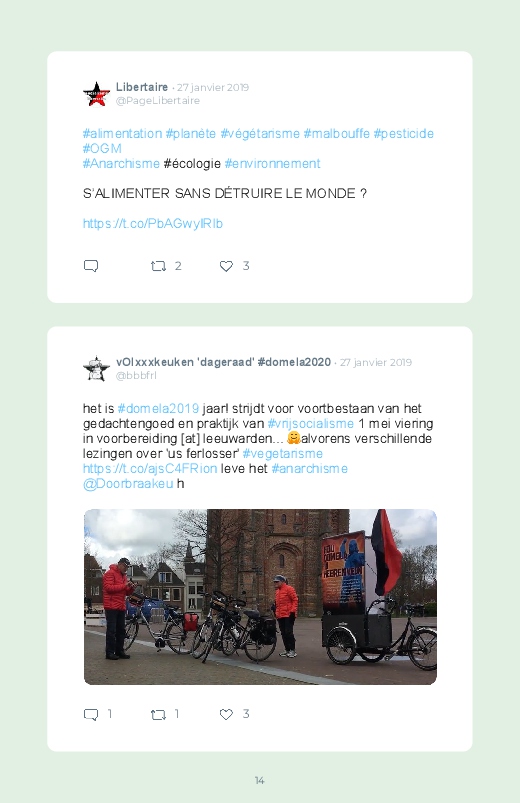The image size is (520, 803).
Task: Click the #malbouffe hashtag
Action: tap(336, 134)
